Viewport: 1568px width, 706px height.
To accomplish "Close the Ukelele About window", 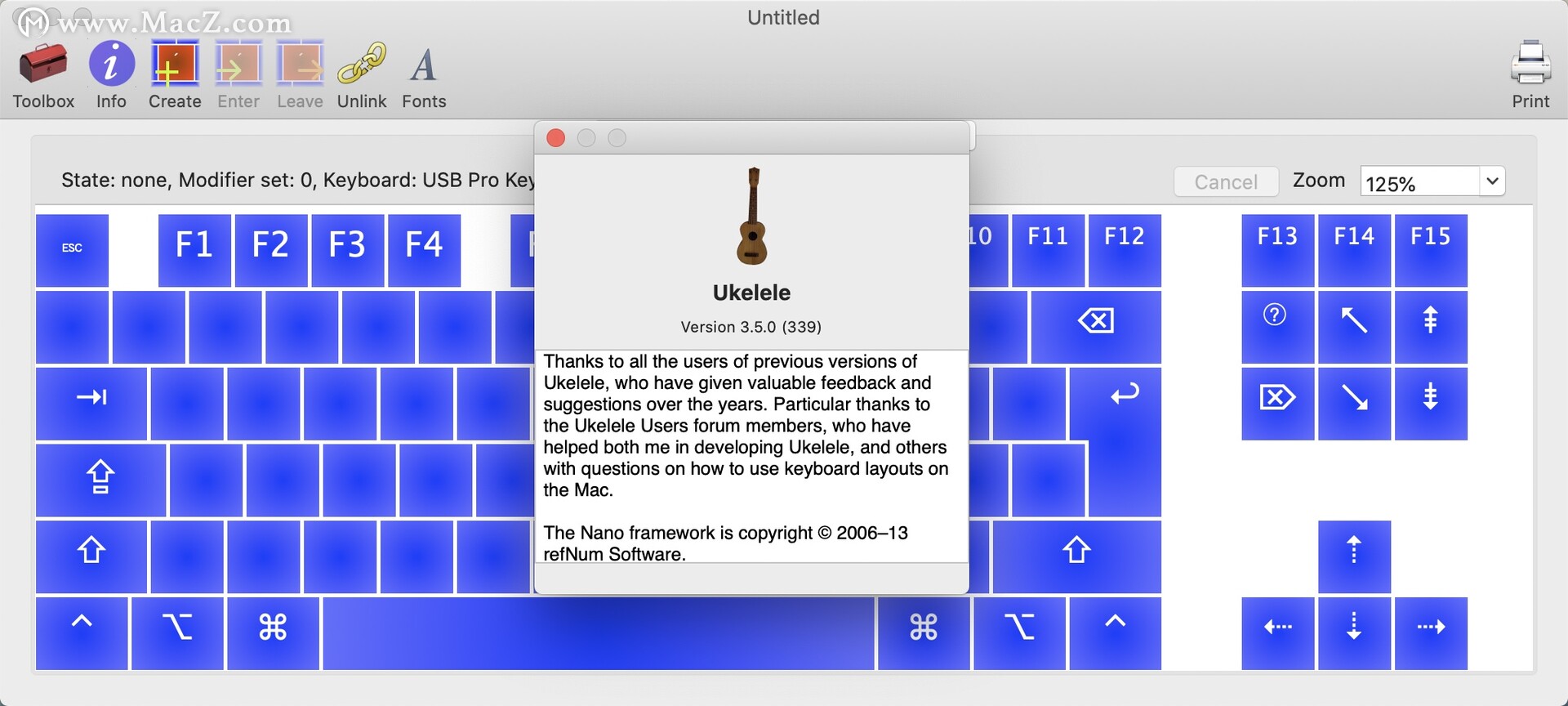I will click(556, 138).
